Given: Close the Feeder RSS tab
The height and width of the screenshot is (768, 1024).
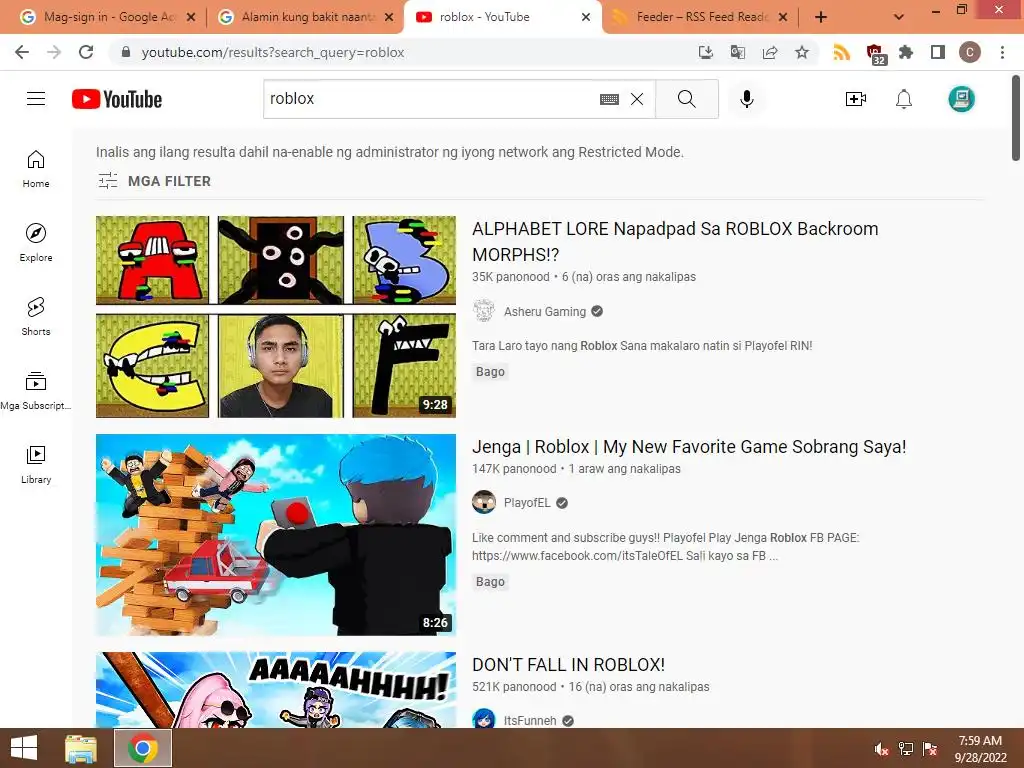Looking at the screenshot, I should click(783, 17).
